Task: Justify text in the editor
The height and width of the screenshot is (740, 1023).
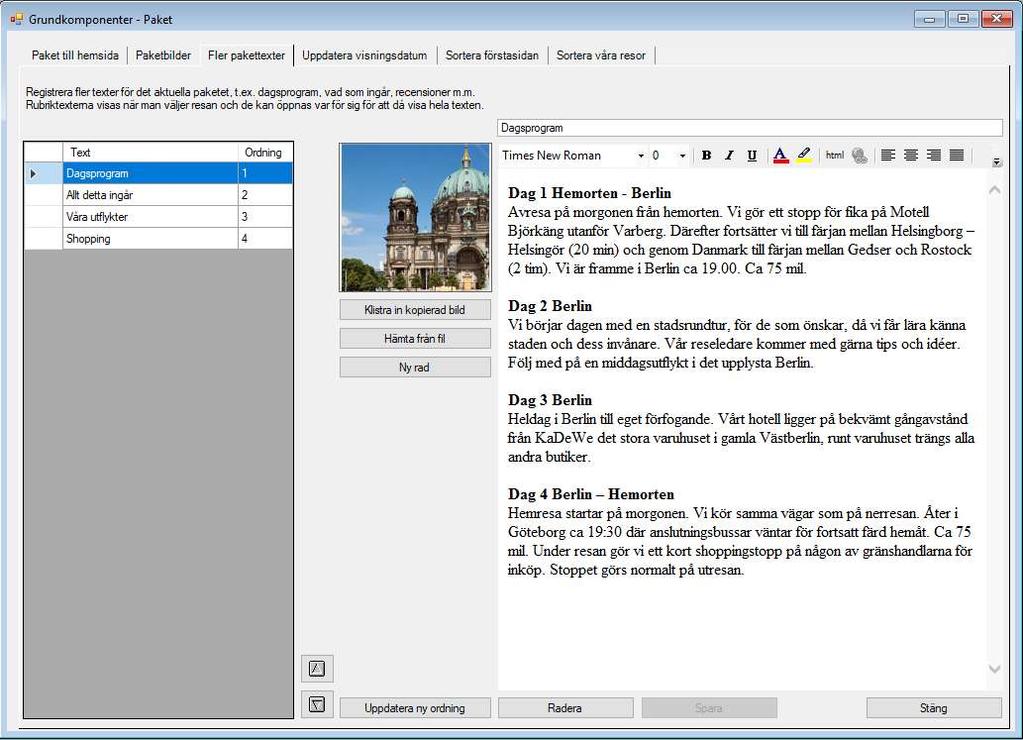Action: [956, 155]
